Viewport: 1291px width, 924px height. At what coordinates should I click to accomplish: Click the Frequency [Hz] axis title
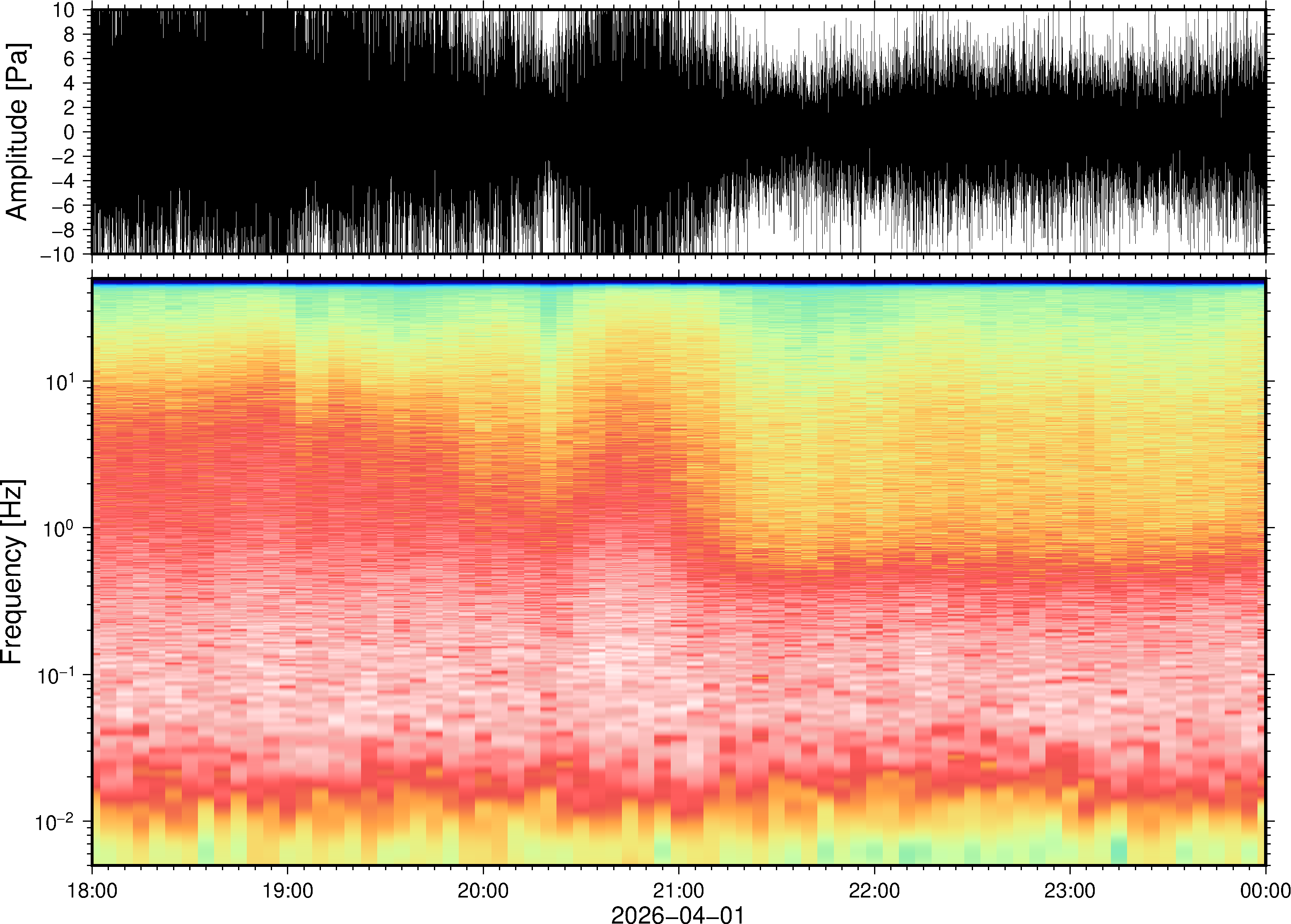[12, 572]
